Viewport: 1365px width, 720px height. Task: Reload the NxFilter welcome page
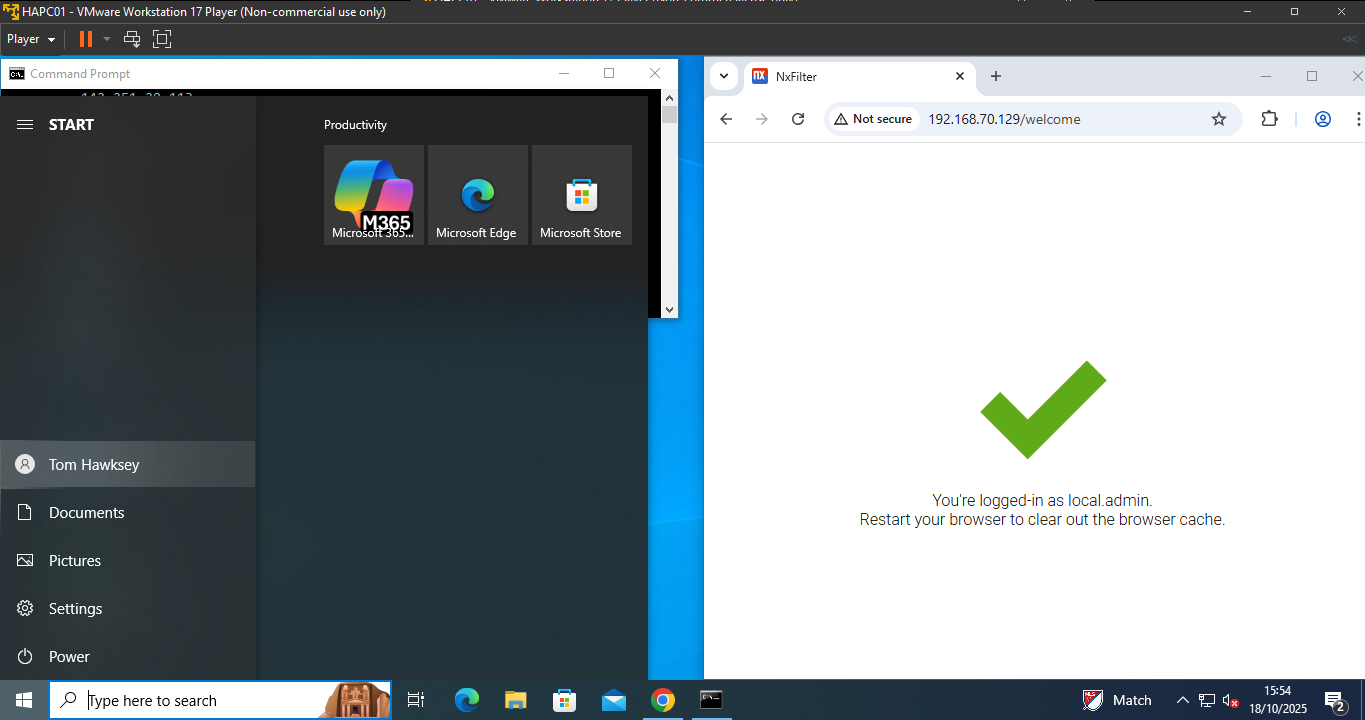pos(797,119)
